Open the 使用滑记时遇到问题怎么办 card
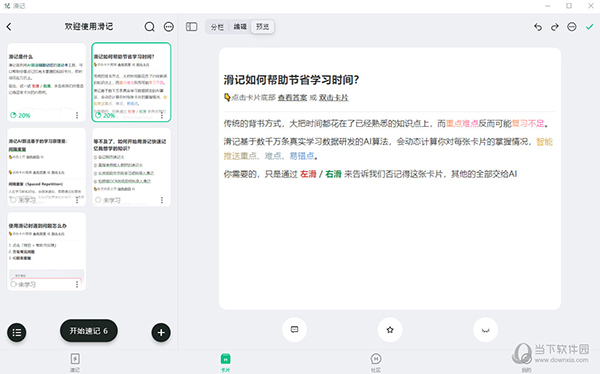 click(46, 252)
